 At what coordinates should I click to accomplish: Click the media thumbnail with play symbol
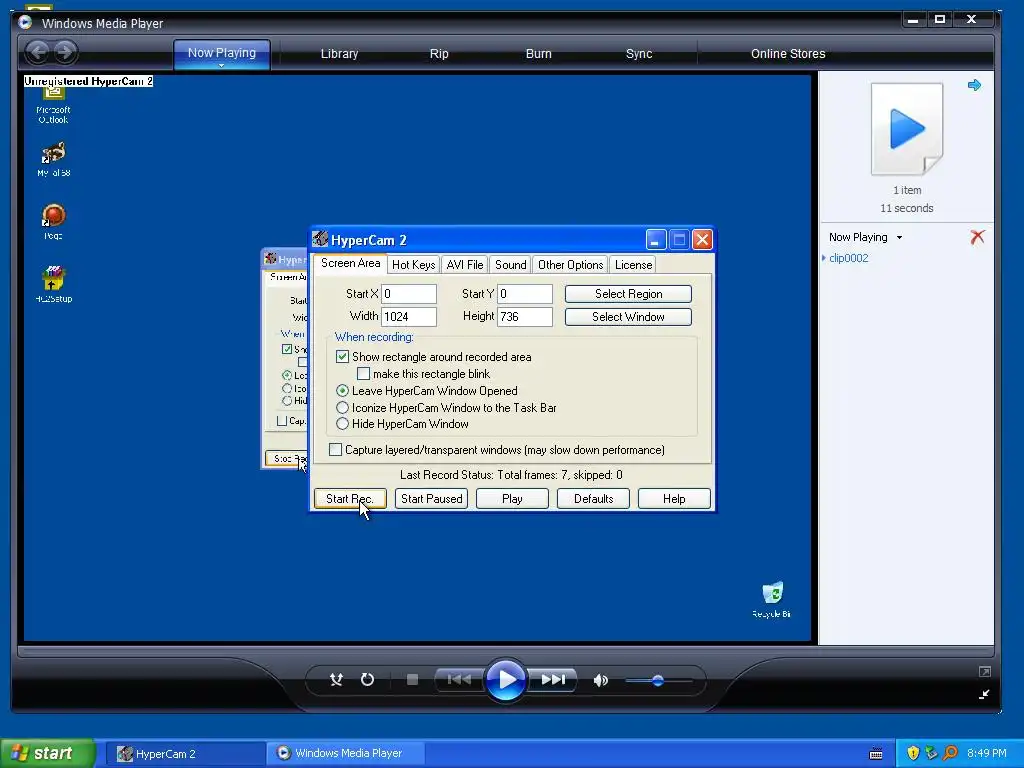coord(907,129)
